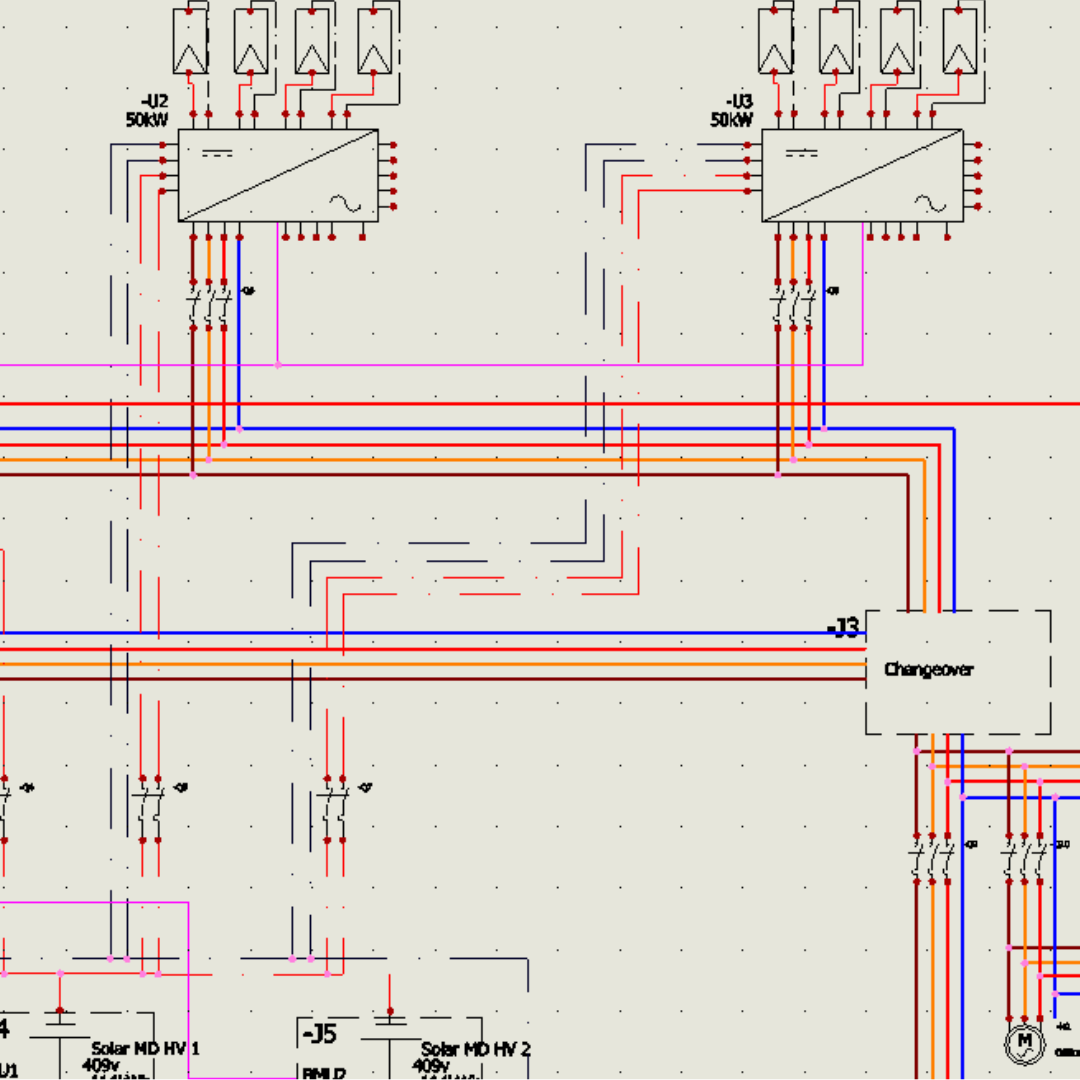Select the battery symbol above Solar MD HV 1
The height and width of the screenshot is (1080, 1080).
pos(60,1017)
